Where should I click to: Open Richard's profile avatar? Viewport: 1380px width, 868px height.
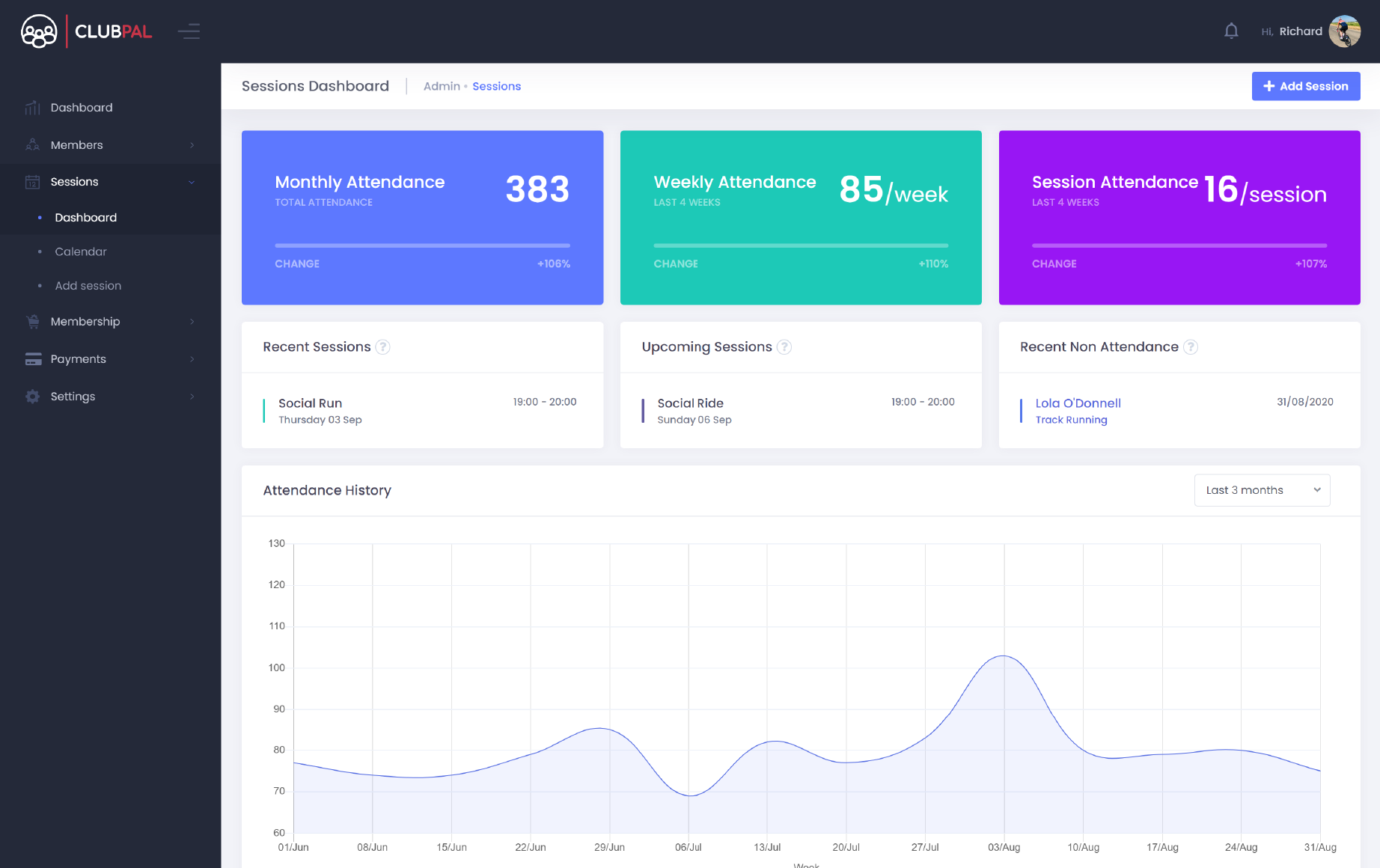[x=1344, y=31]
